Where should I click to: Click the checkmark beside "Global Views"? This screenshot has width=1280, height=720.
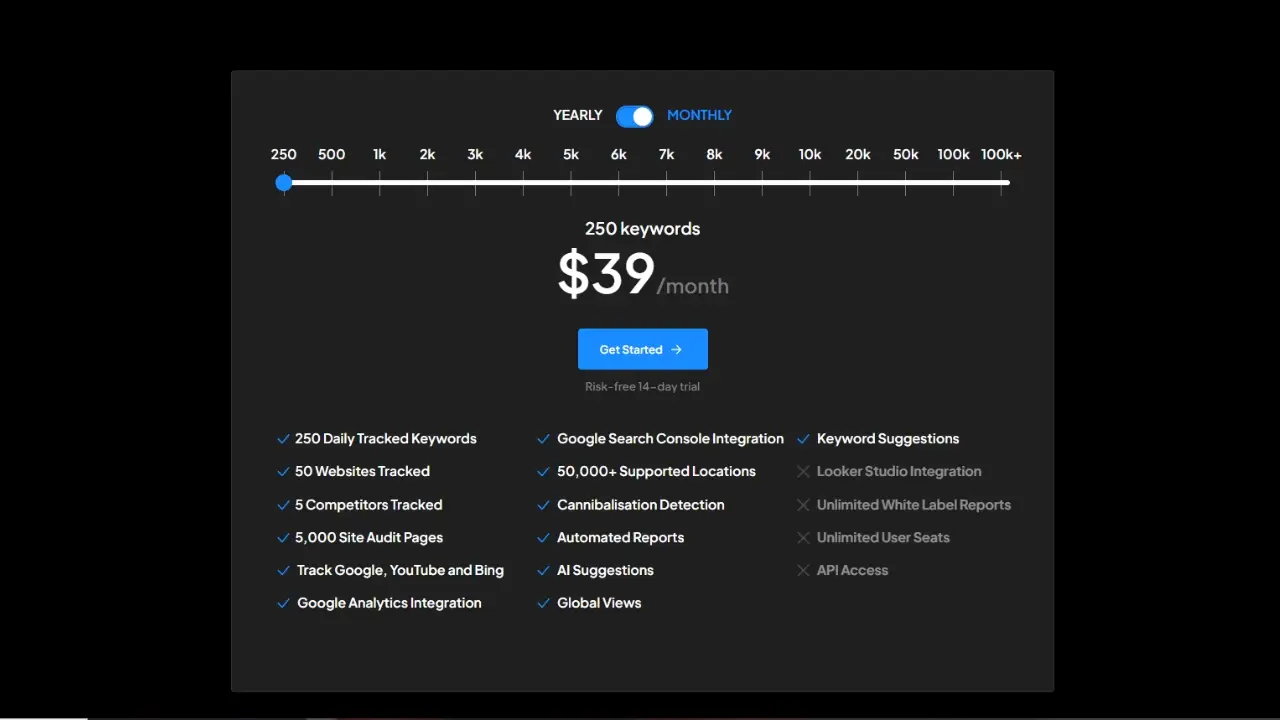(543, 603)
